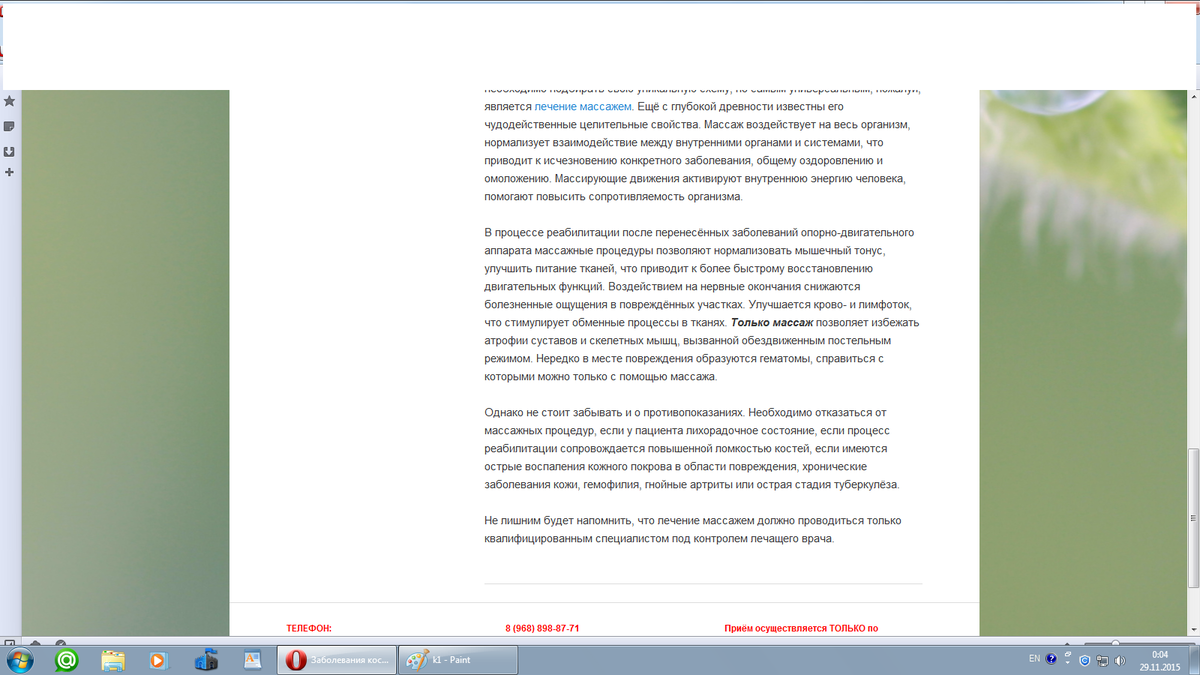
Task: Open the clock showing 0:04 29.11.2015
Action: [x=1160, y=660]
